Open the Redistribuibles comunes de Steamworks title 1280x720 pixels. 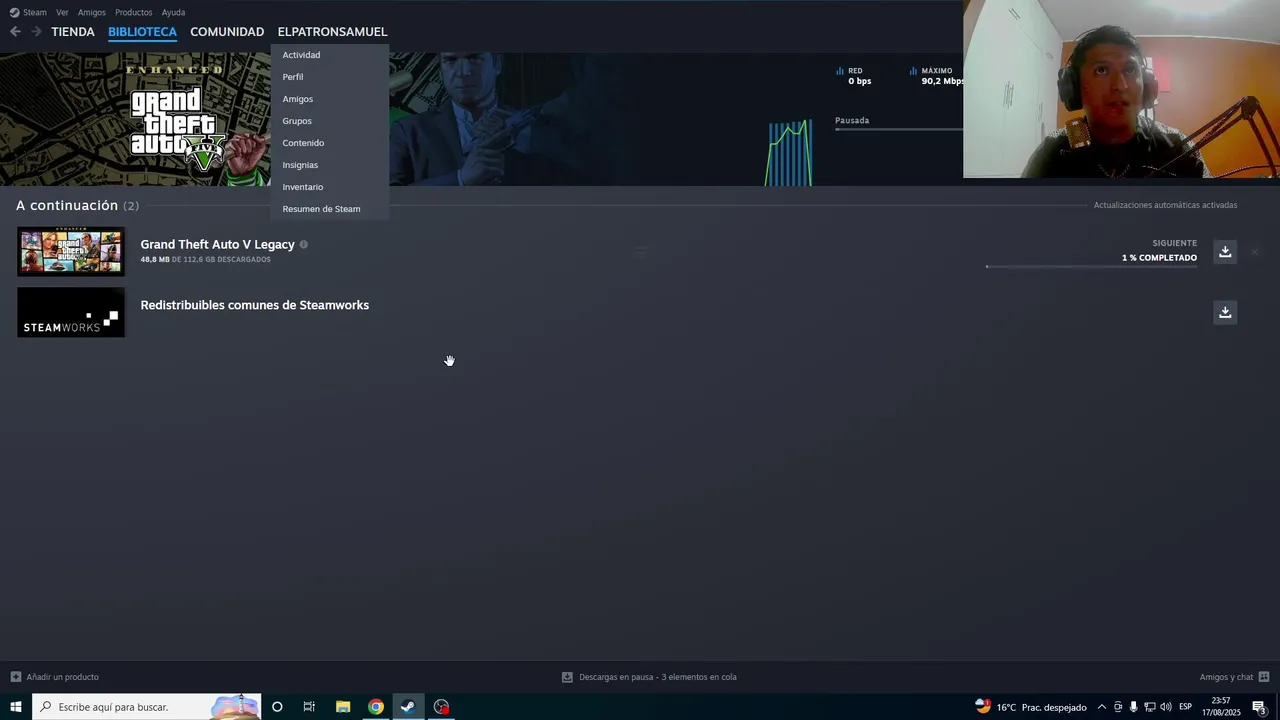[254, 305]
